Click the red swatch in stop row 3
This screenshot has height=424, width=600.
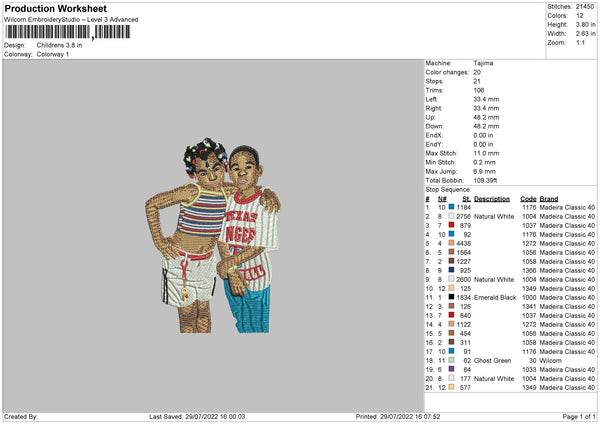pyautogui.click(x=452, y=225)
